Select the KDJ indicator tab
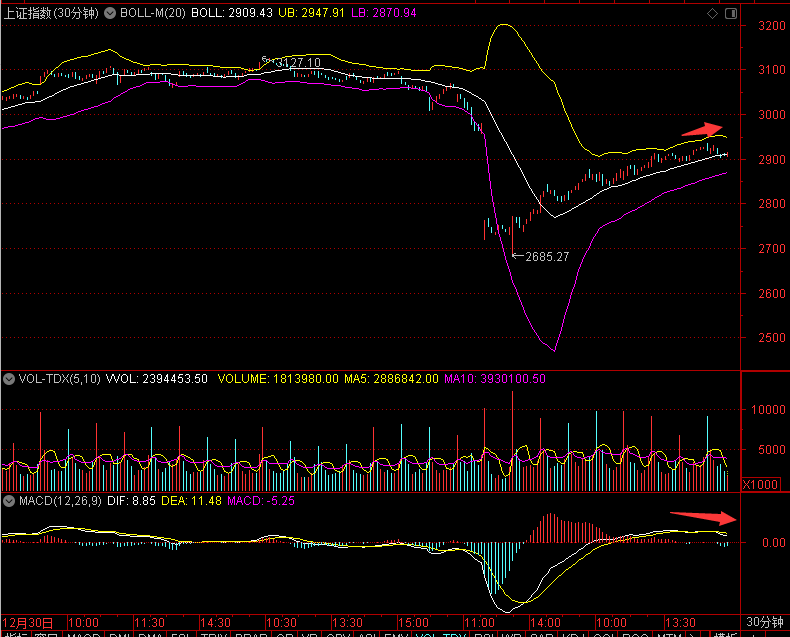 click(573, 634)
